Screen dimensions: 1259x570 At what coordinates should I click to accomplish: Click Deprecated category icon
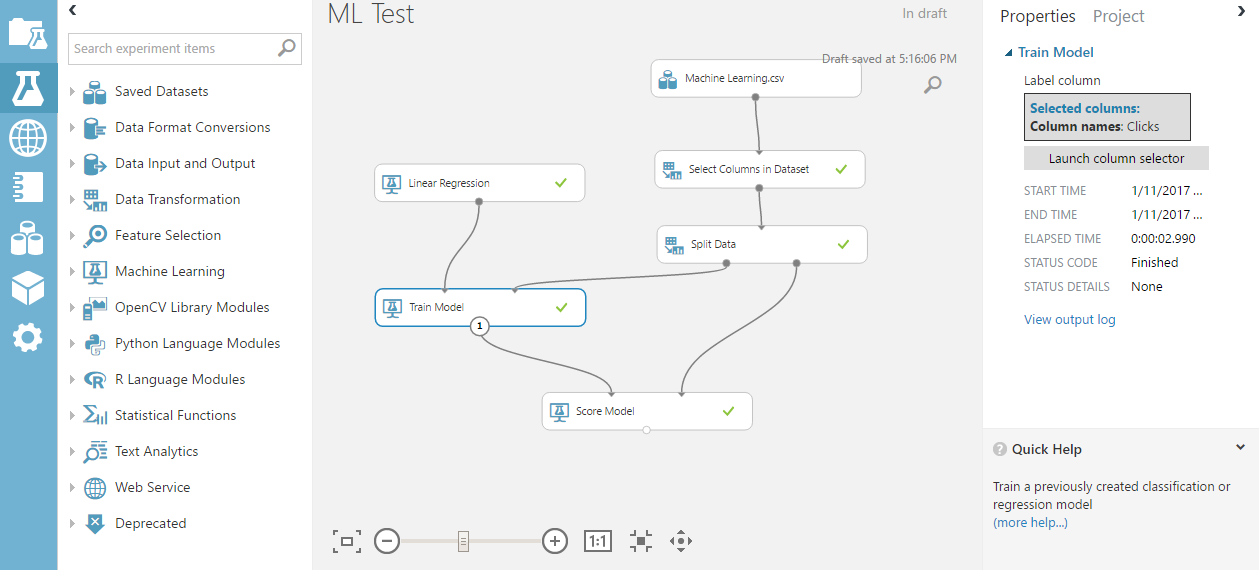95,524
